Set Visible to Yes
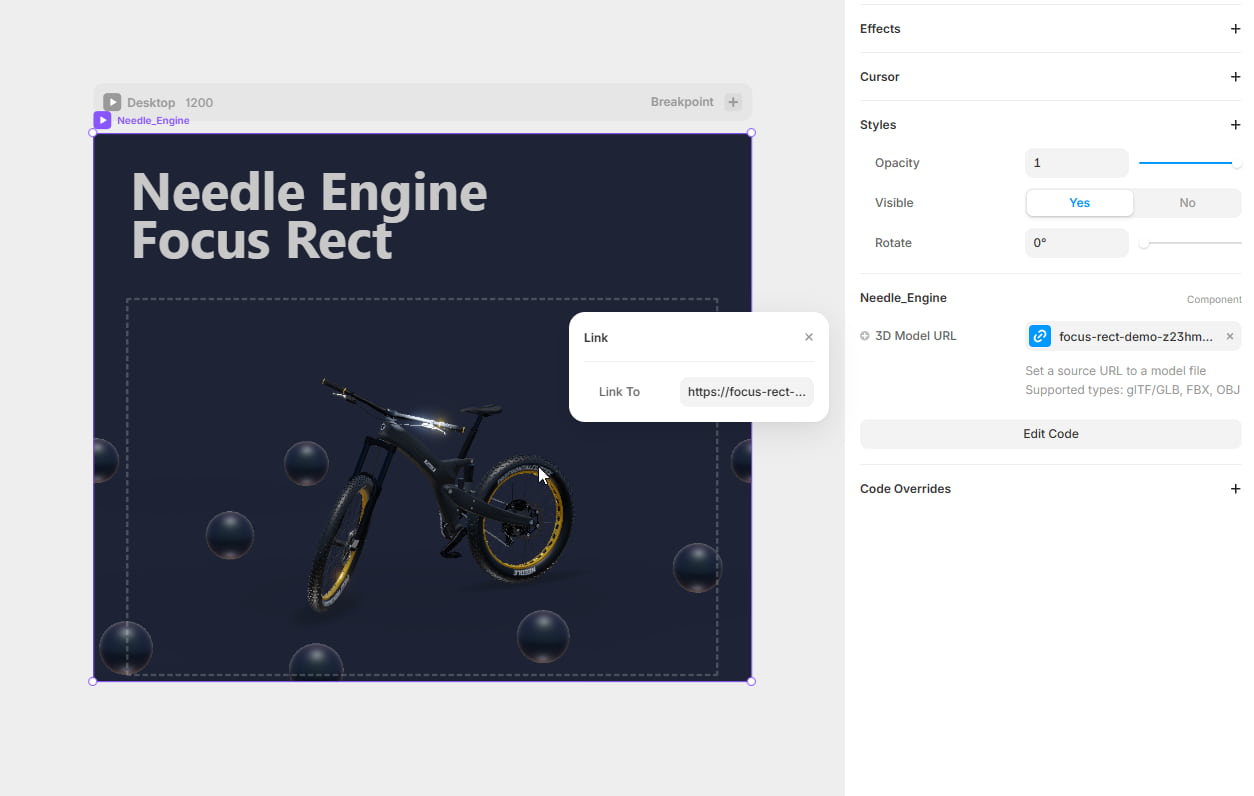Image resolution: width=1254 pixels, height=796 pixels. [1079, 203]
